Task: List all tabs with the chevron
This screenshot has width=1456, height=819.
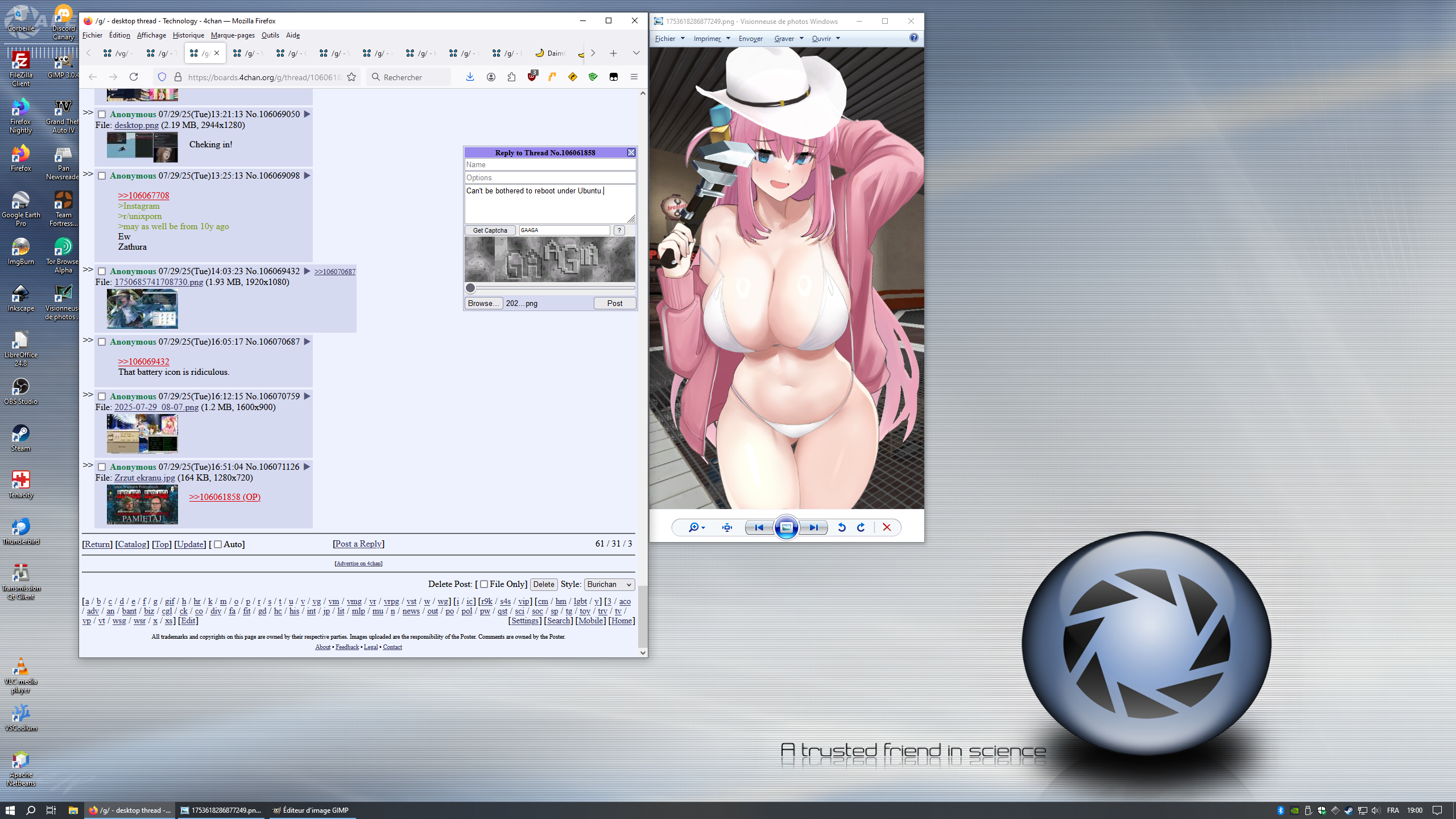Action: 636,53
